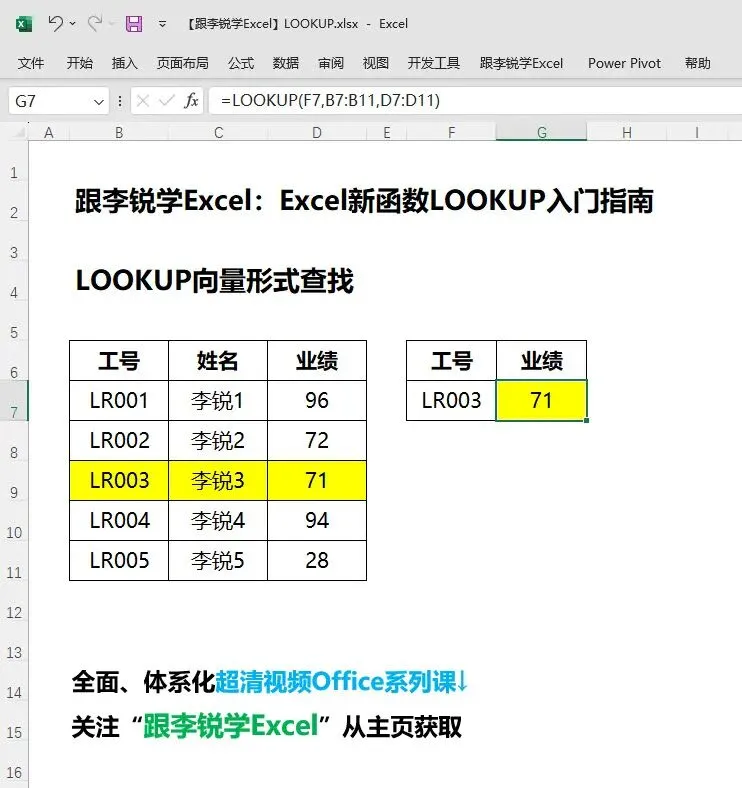Select column C header
This screenshot has width=742, height=788.
coord(218,133)
